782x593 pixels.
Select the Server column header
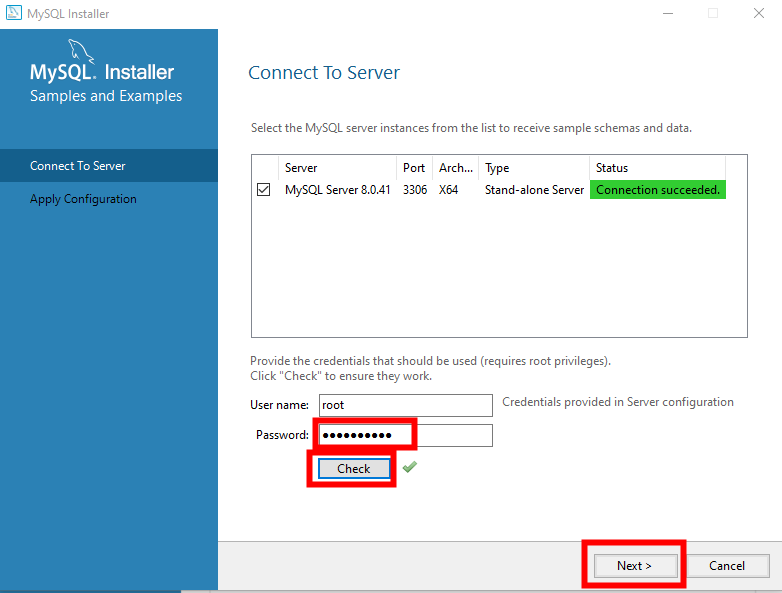pyautogui.click(x=337, y=168)
